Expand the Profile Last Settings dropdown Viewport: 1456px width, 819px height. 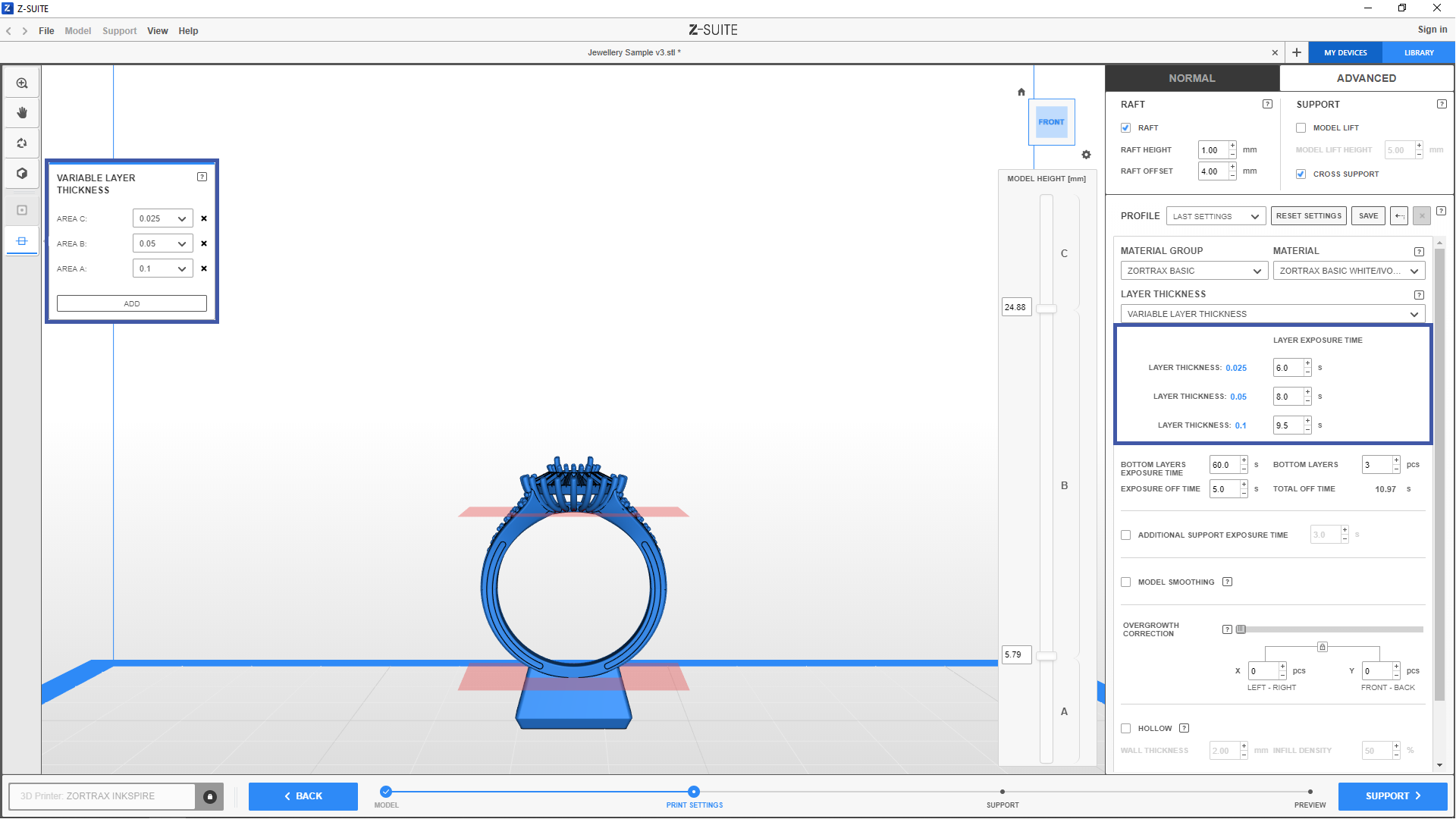1216,216
